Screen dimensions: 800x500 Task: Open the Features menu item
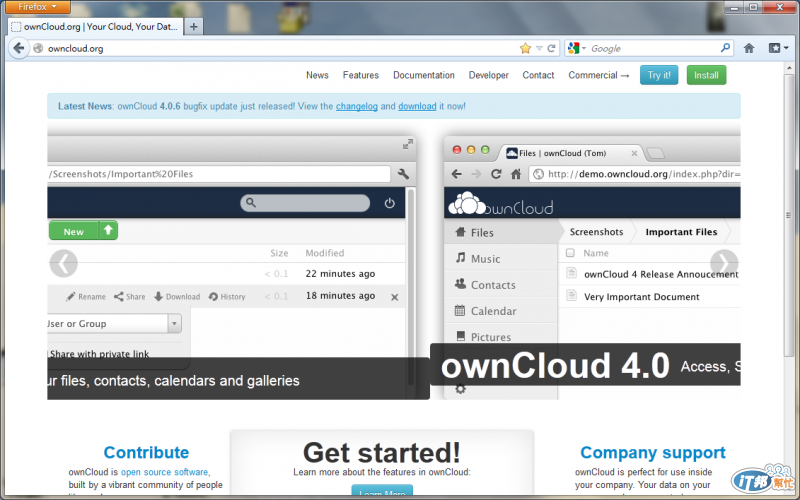click(361, 75)
